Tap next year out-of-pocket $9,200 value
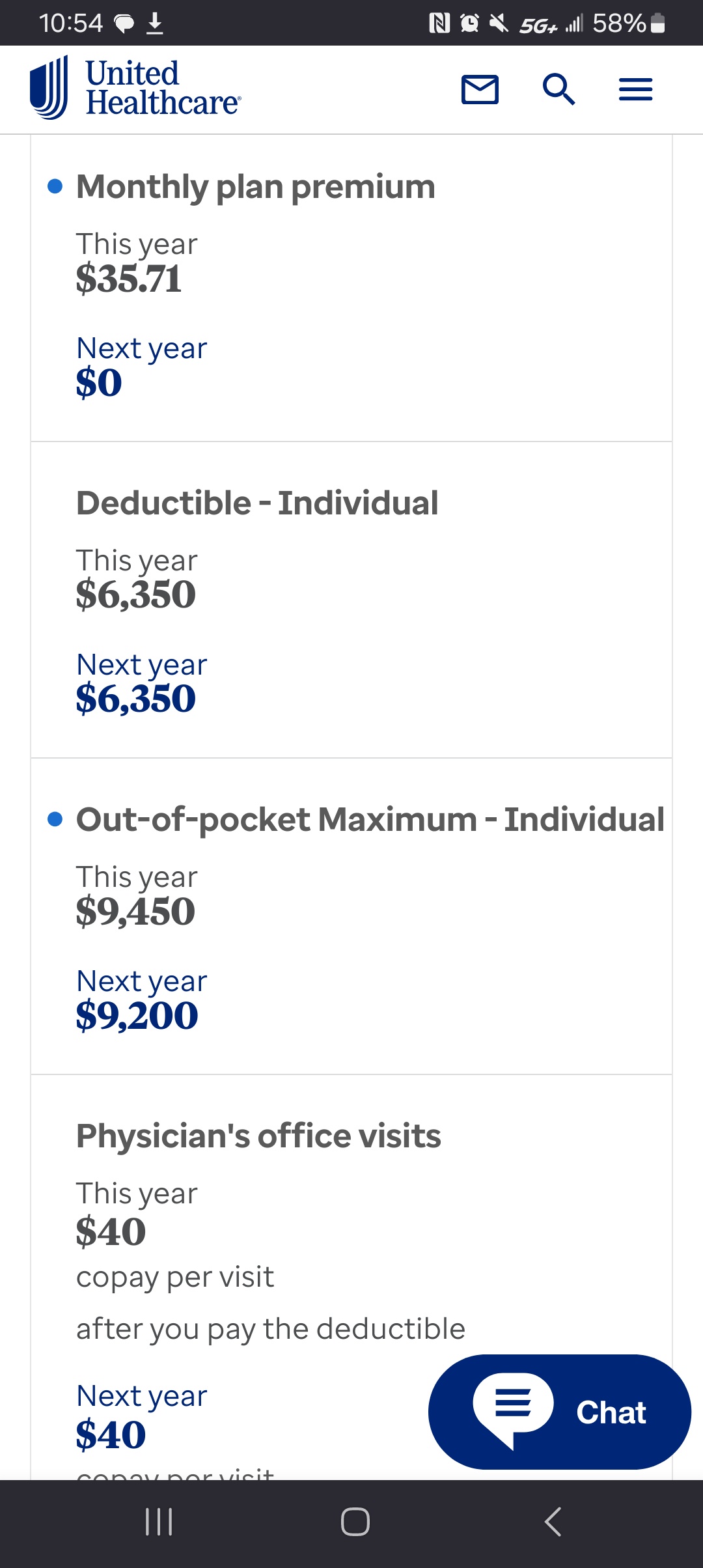Viewport: 703px width, 1568px height. click(137, 1016)
